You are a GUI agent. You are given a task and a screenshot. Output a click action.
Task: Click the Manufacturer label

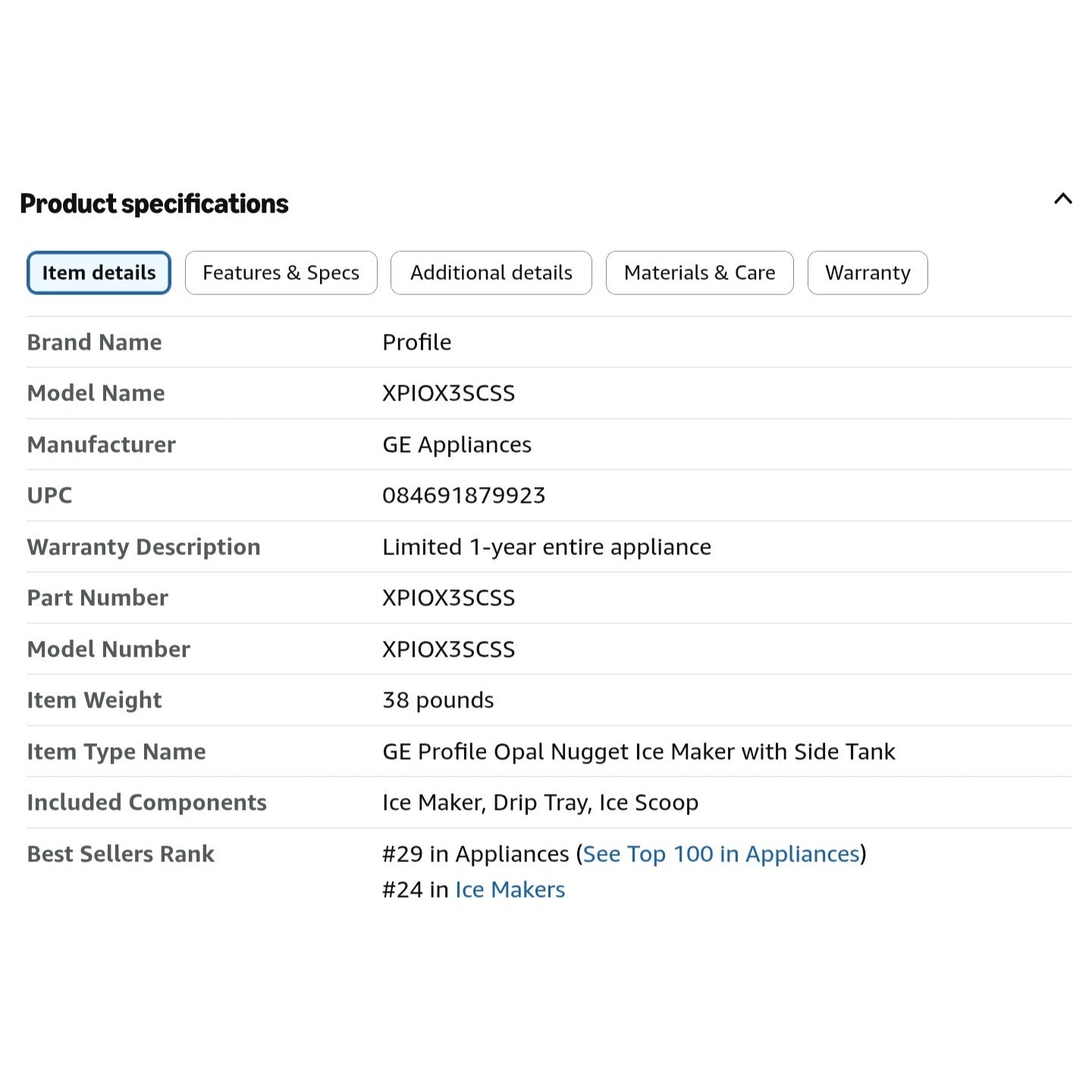click(102, 444)
